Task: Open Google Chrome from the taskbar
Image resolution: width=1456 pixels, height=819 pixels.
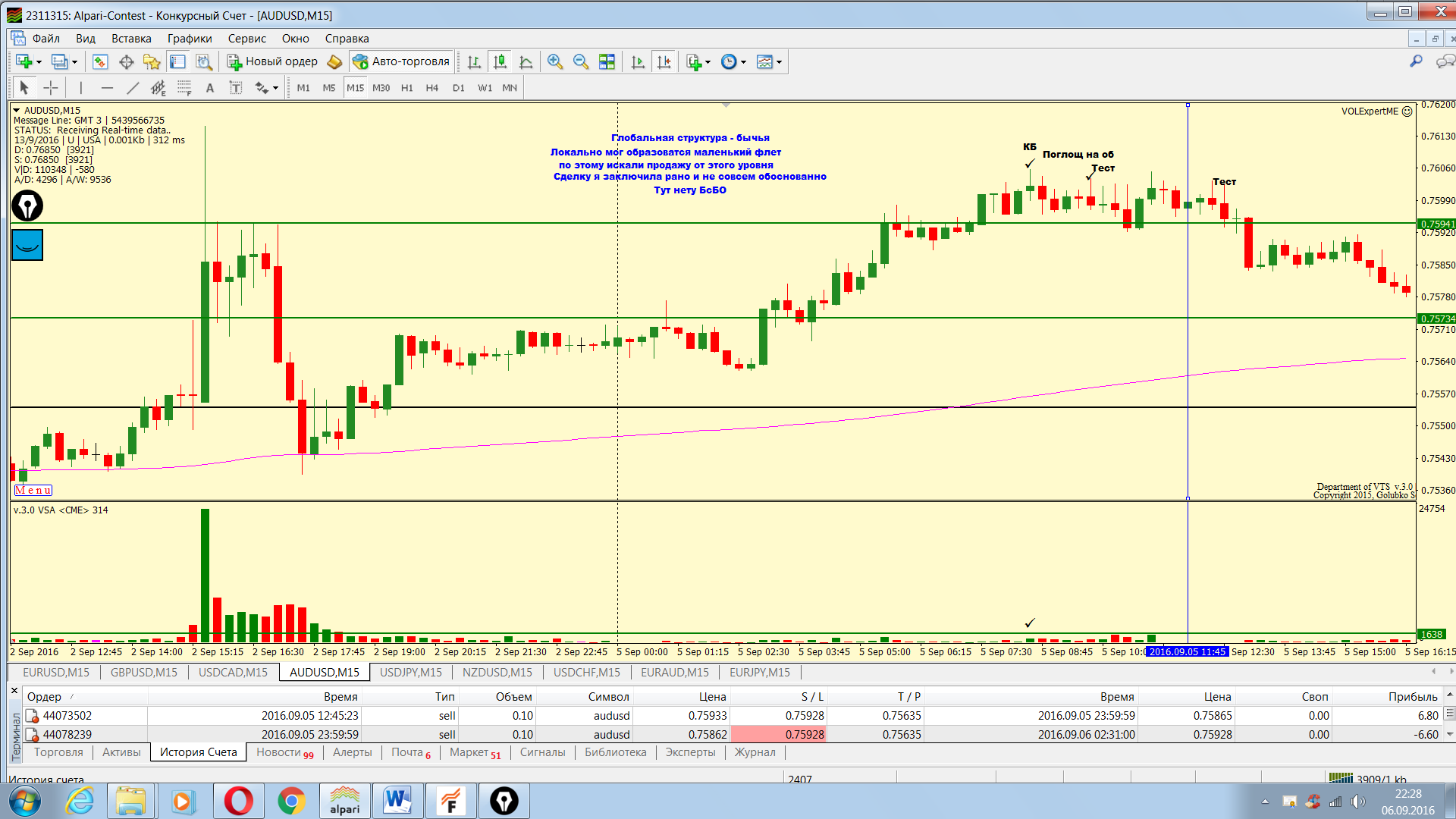Action: click(291, 801)
